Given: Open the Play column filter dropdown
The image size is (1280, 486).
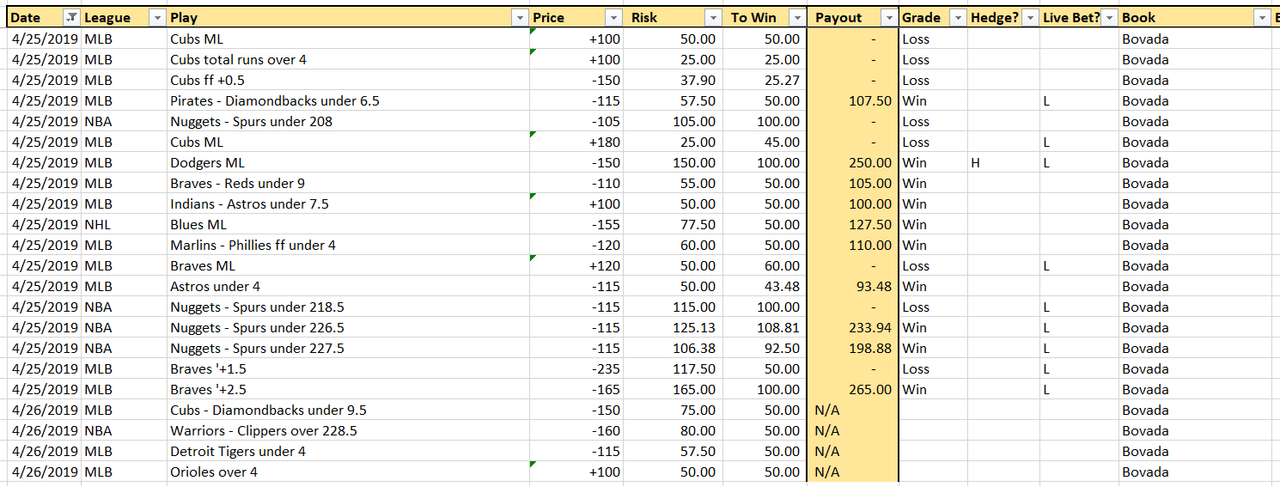Looking at the screenshot, I should click(x=519, y=18).
